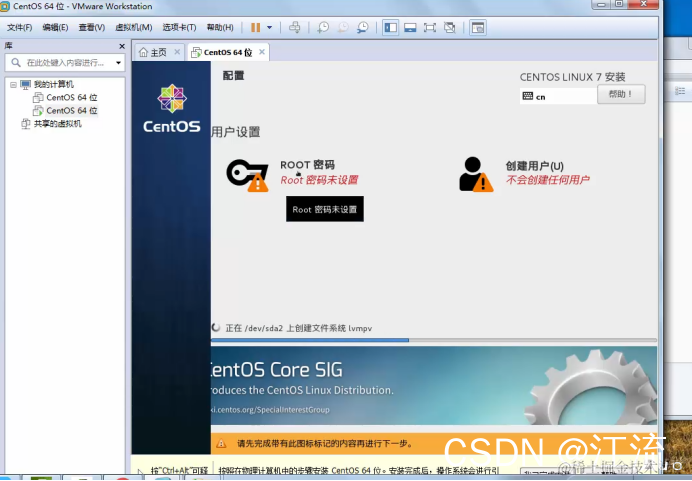Click the 请先完成带有此图标标记的内容 warning message
The width and height of the screenshot is (692, 481).
coord(324,443)
